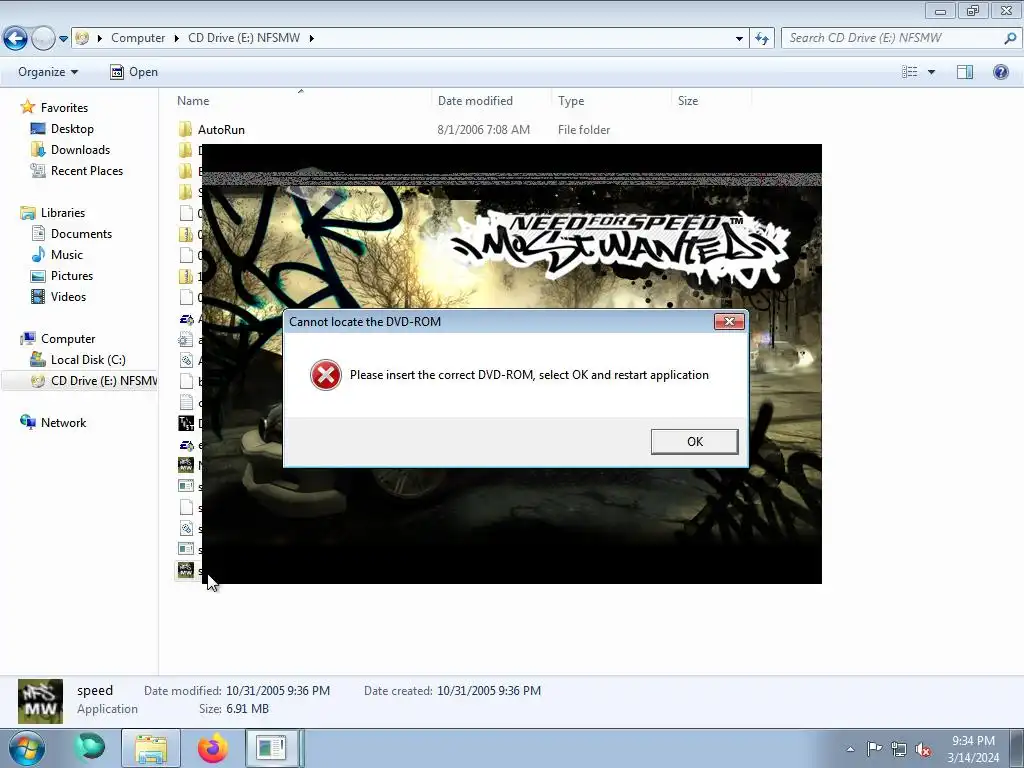Select CD Drive (E:) NFSMW breadcrumb
The width and height of the screenshot is (1024, 768).
point(244,38)
